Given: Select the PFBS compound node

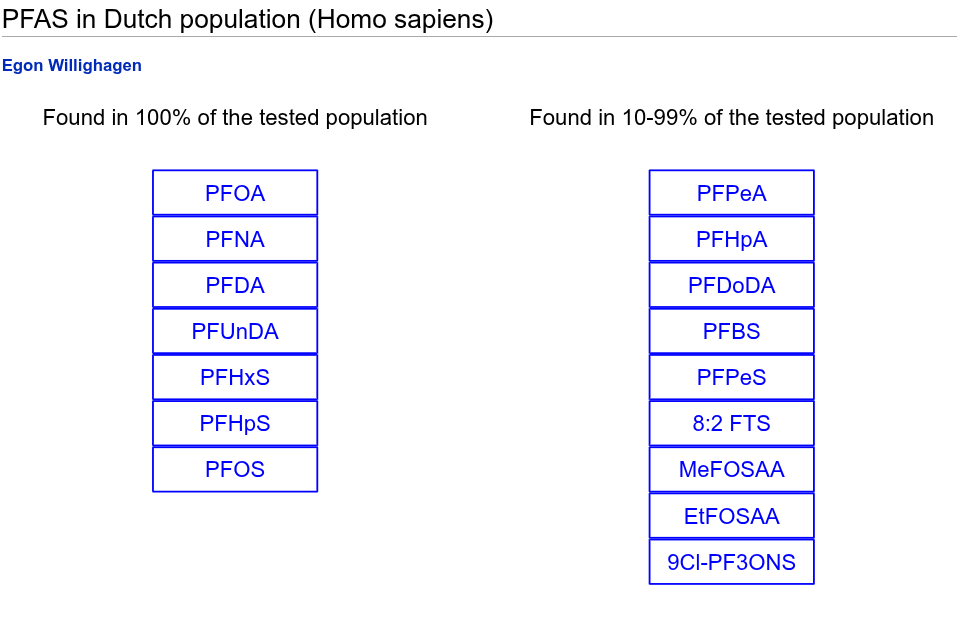Looking at the screenshot, I should click(x=731, y=331).
